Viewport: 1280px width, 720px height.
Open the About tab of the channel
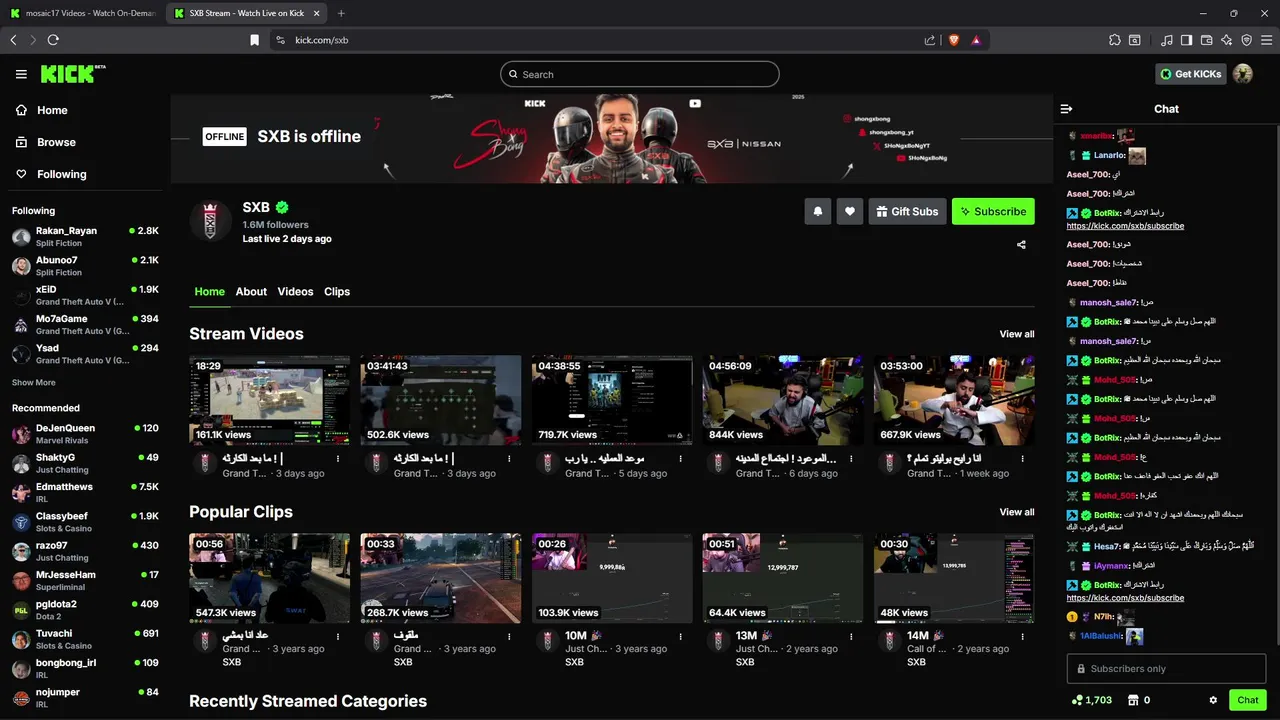point(251,291)
